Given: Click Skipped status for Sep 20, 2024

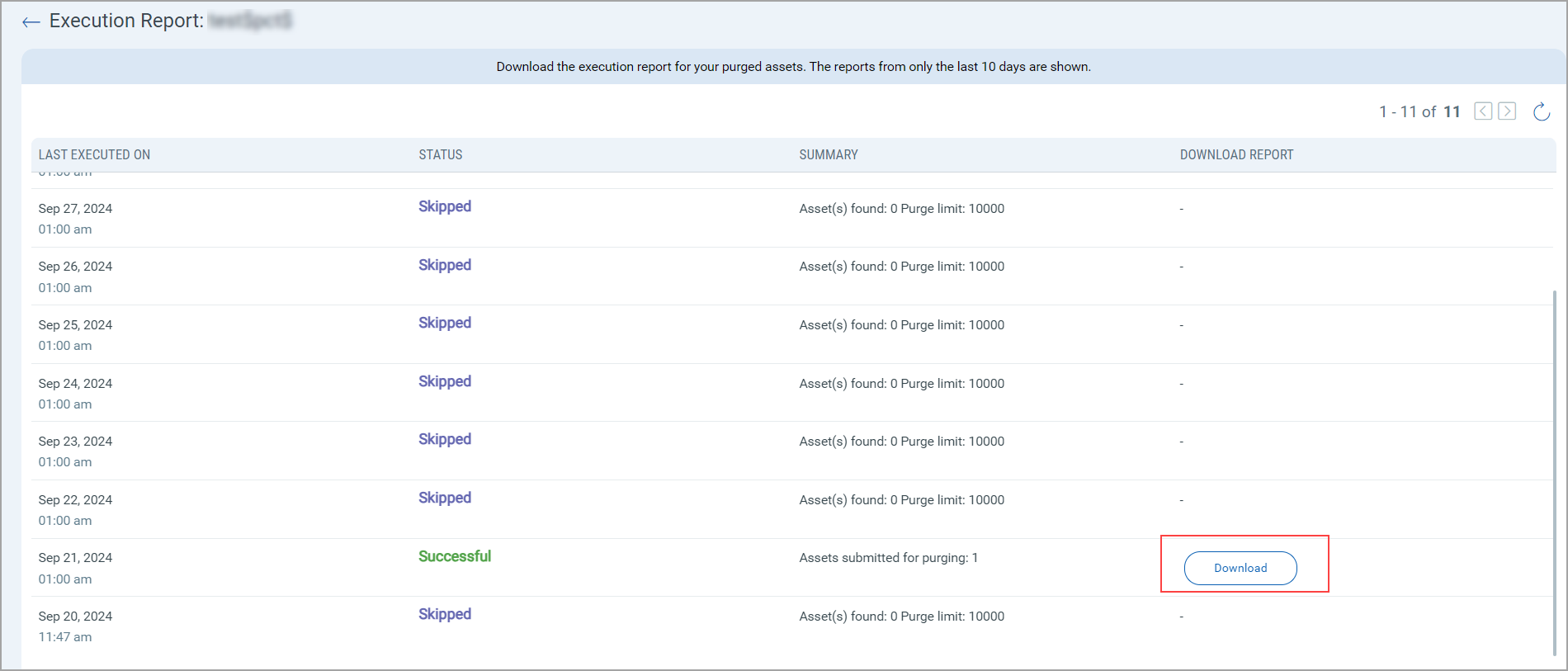Looking at the screenshot, I should [x=445, y=614].
